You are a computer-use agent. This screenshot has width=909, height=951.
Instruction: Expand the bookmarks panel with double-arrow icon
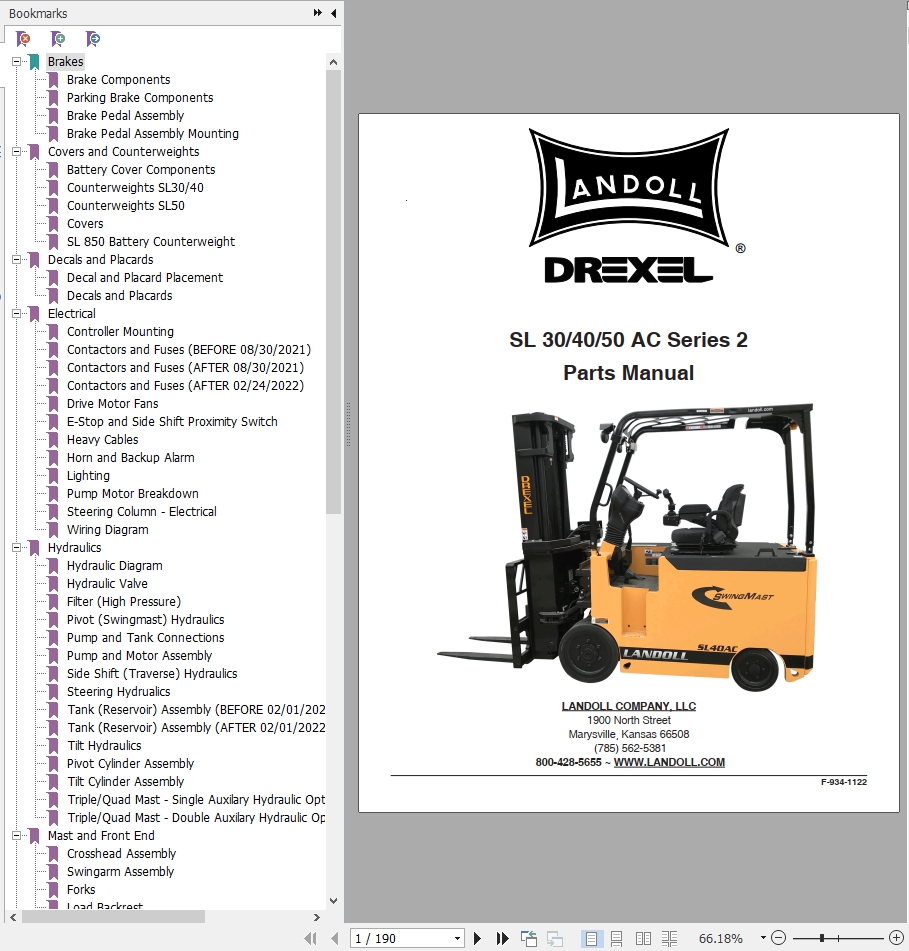pos(318,13)
